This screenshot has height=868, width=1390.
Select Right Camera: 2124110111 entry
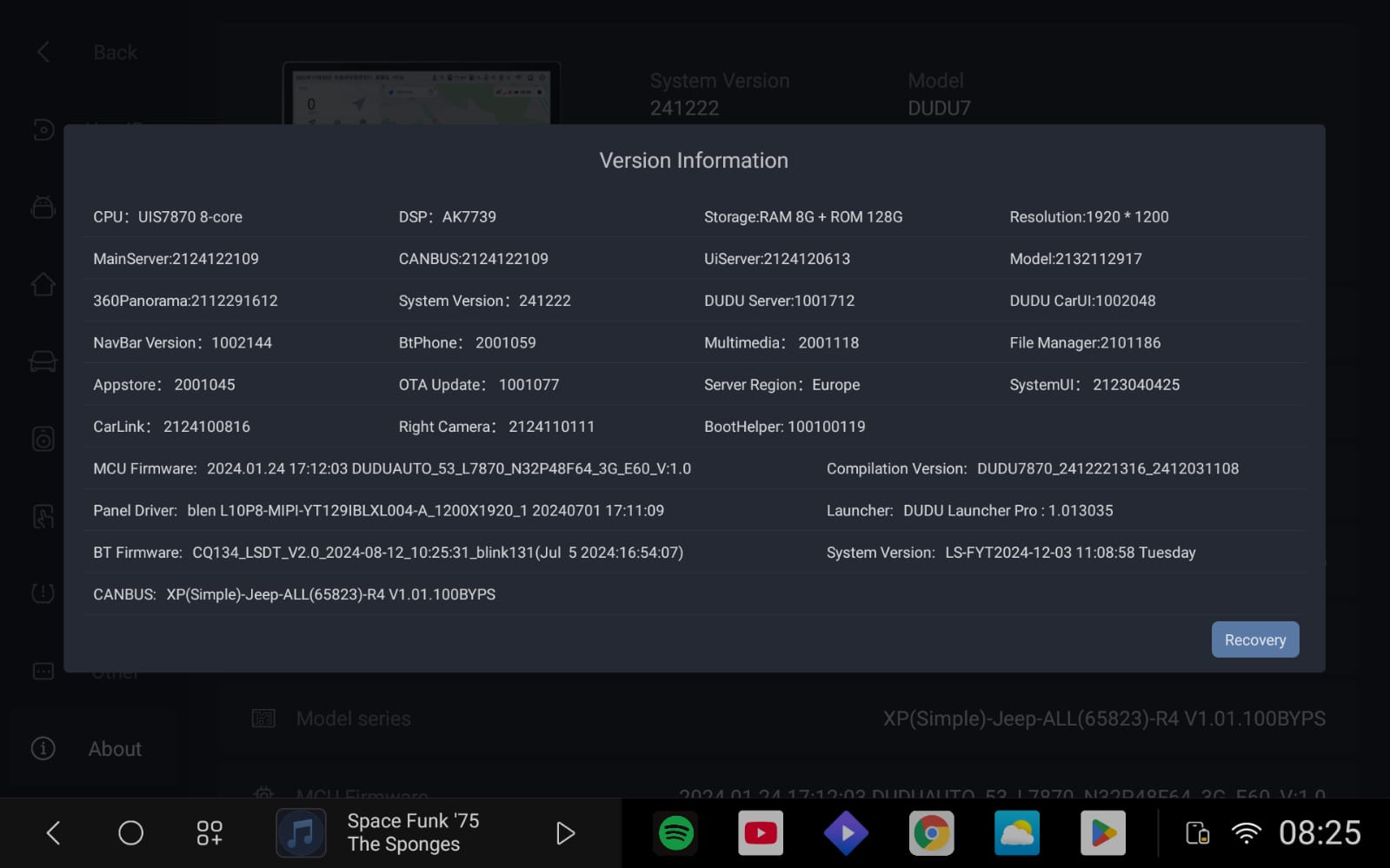point(496,427)
